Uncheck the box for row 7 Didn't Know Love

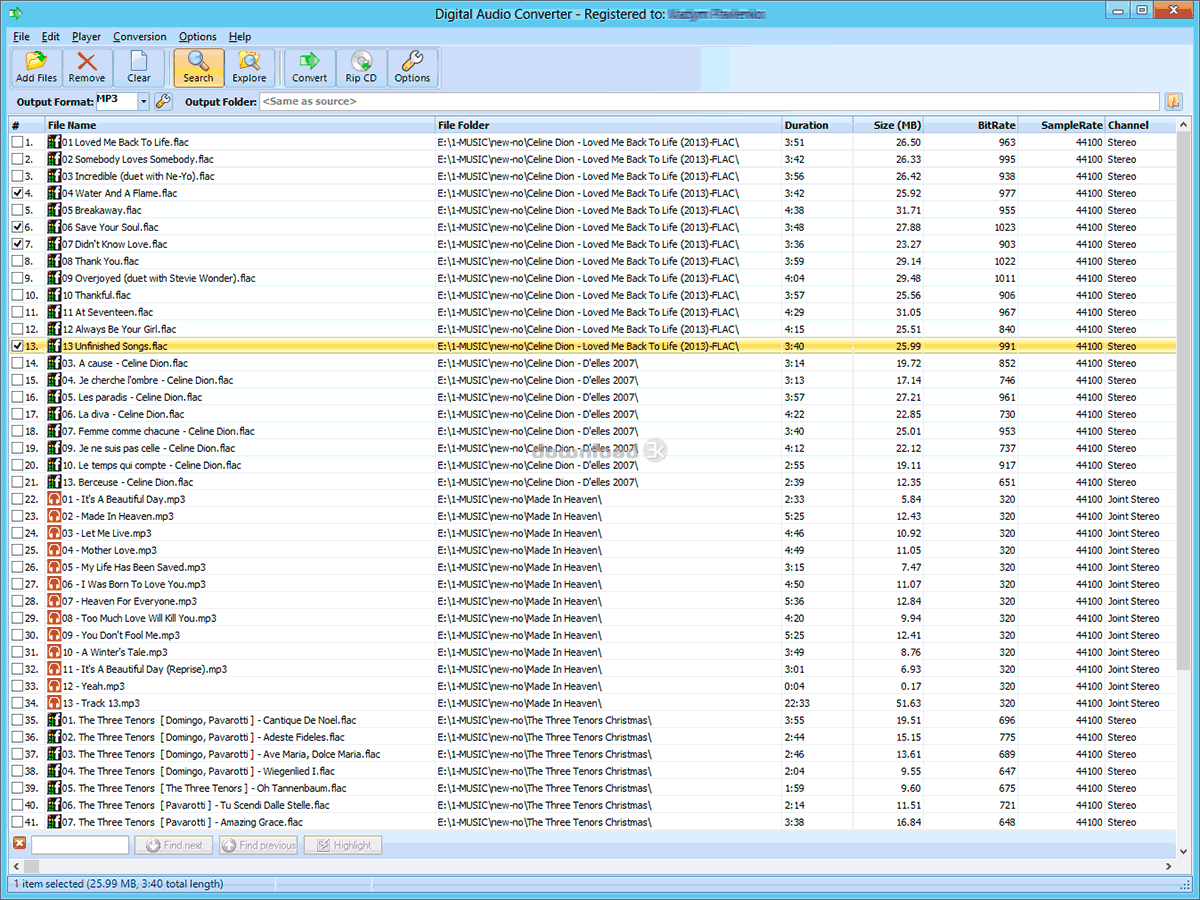17,244
